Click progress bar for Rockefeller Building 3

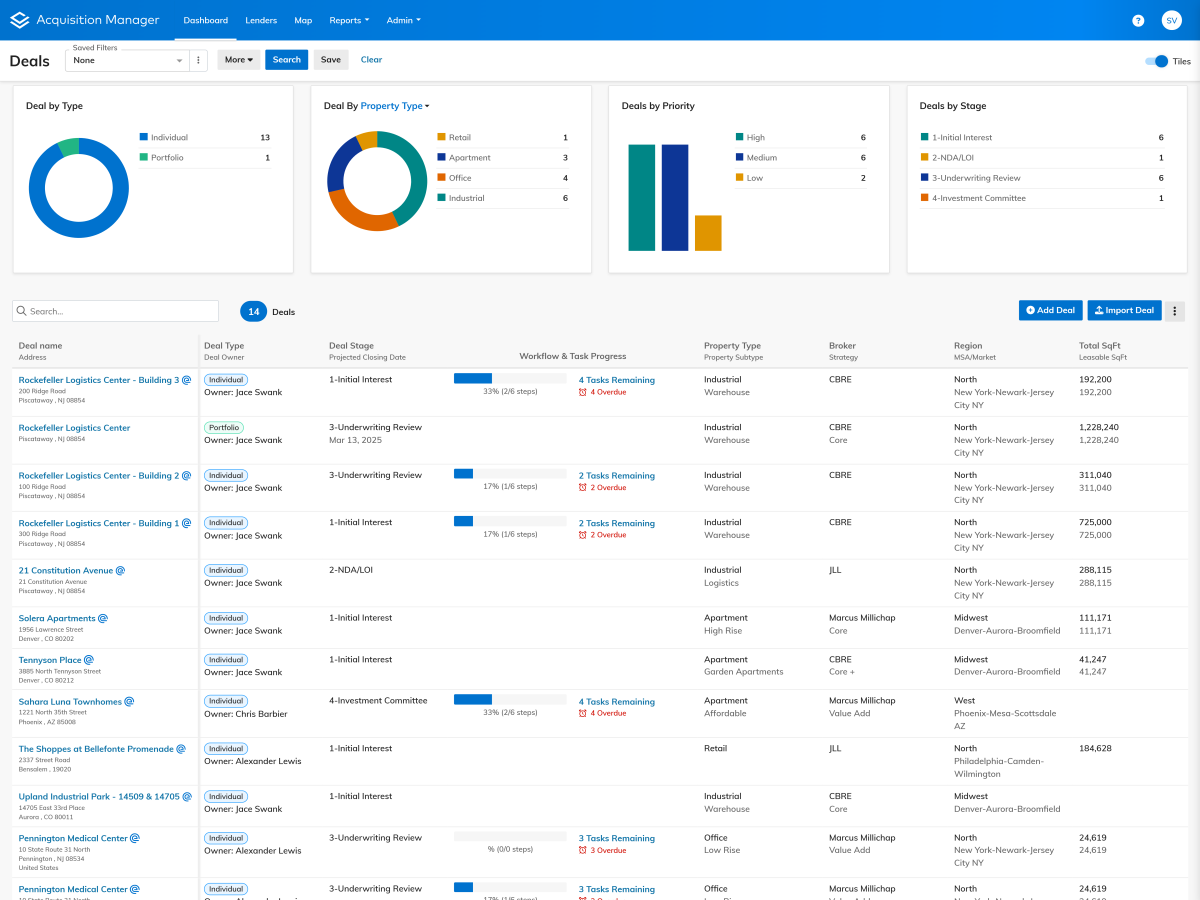tap(510, 379)
